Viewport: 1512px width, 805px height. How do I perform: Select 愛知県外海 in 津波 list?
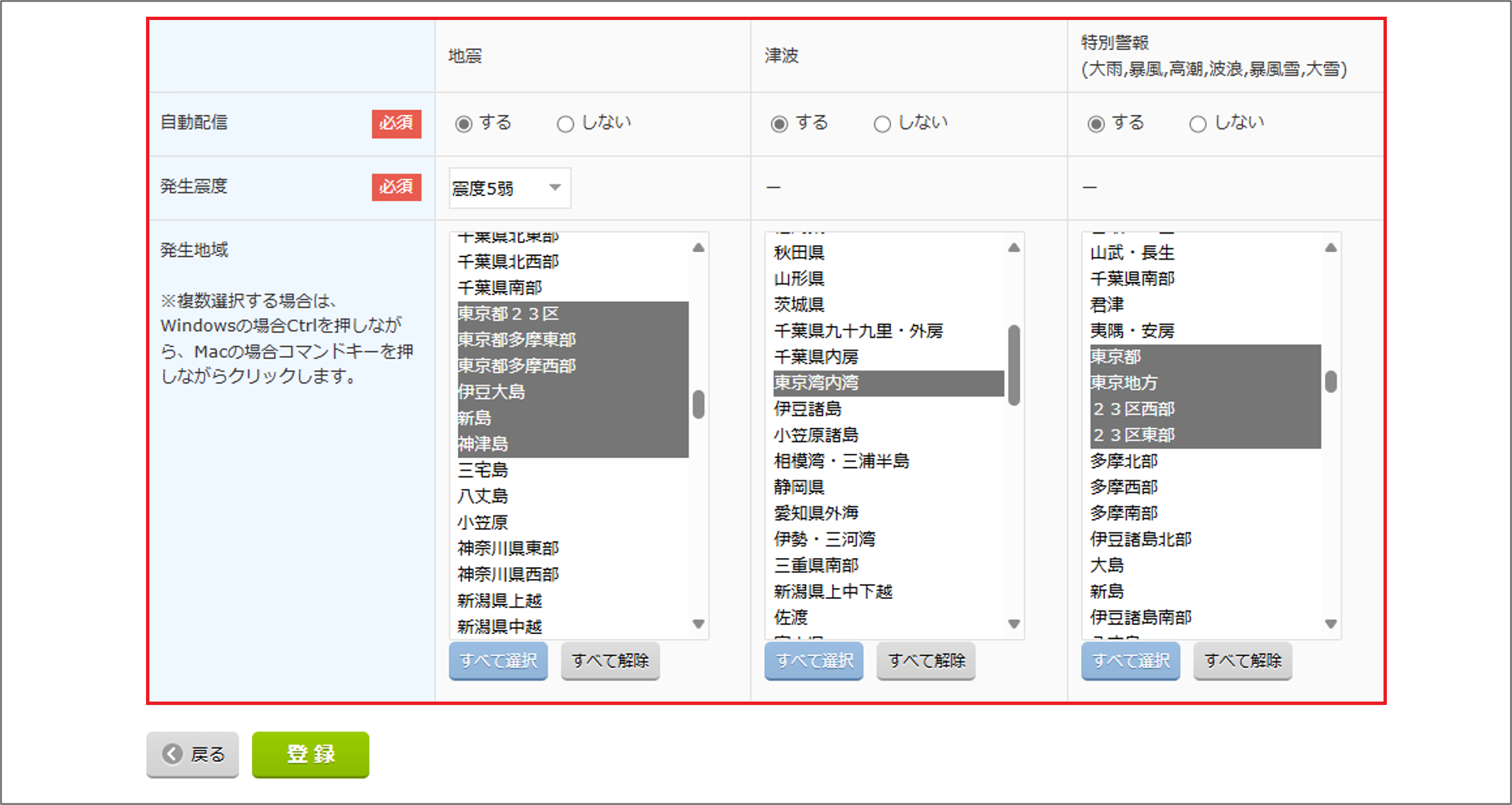pyautogui.click(x=889, y=513)
